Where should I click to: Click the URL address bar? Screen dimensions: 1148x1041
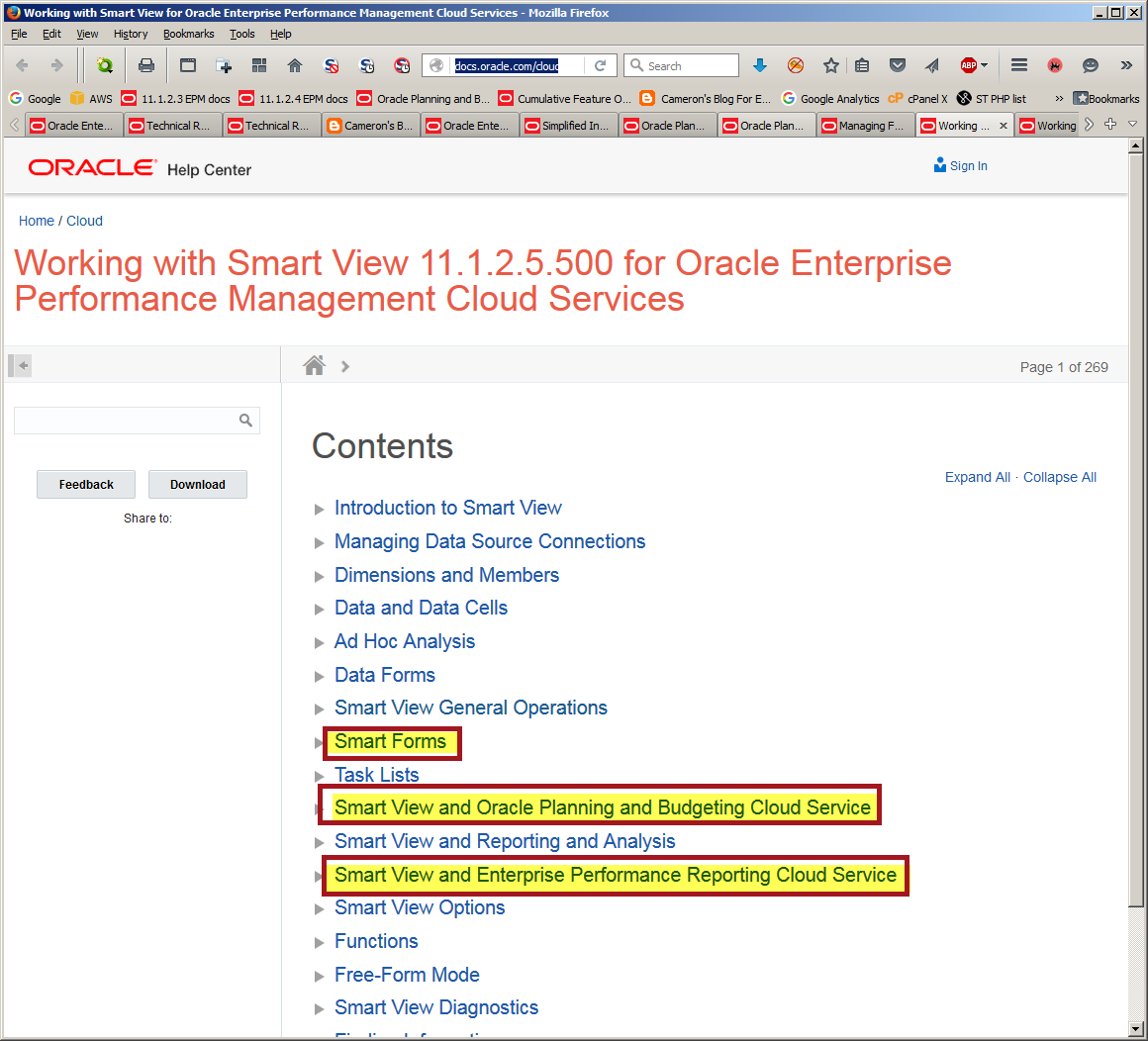pyautogui.click(x=519, y=66)
